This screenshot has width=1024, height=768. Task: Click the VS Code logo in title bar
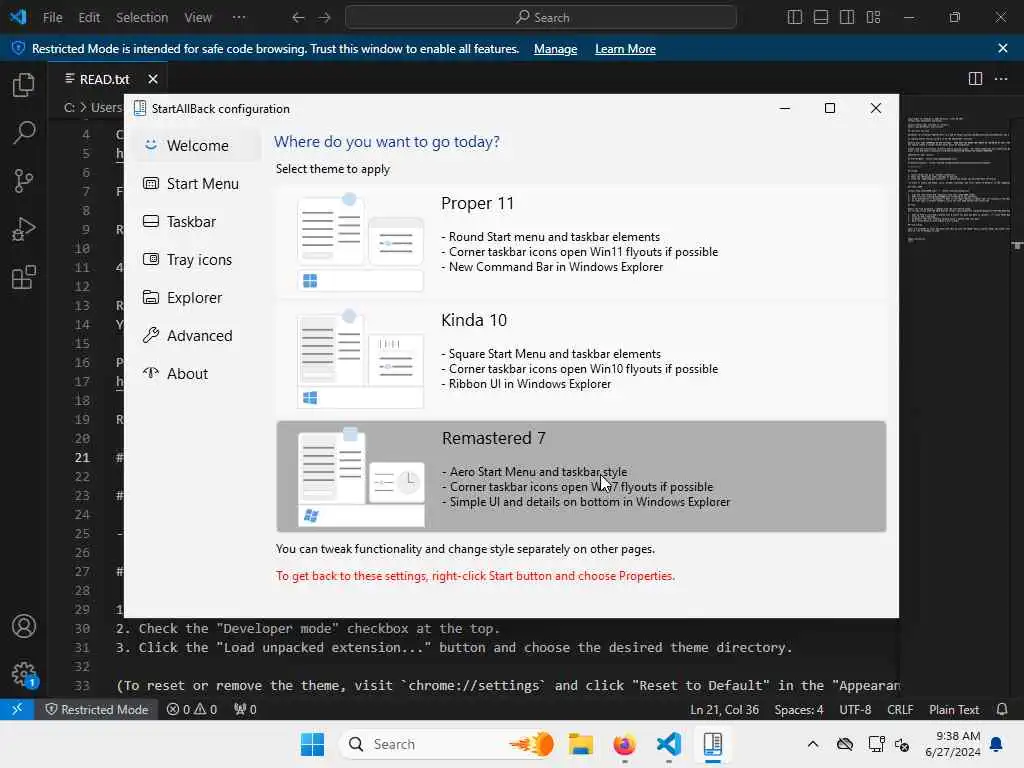click(18, 17)
